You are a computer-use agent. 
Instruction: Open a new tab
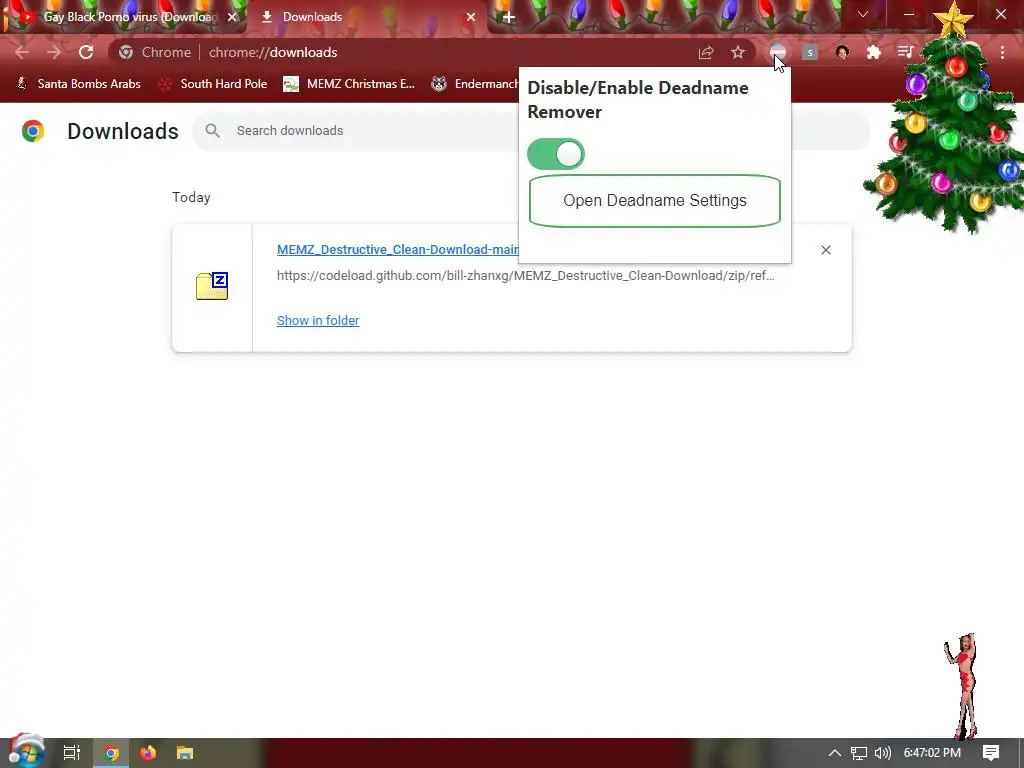[x=509, y=17]
